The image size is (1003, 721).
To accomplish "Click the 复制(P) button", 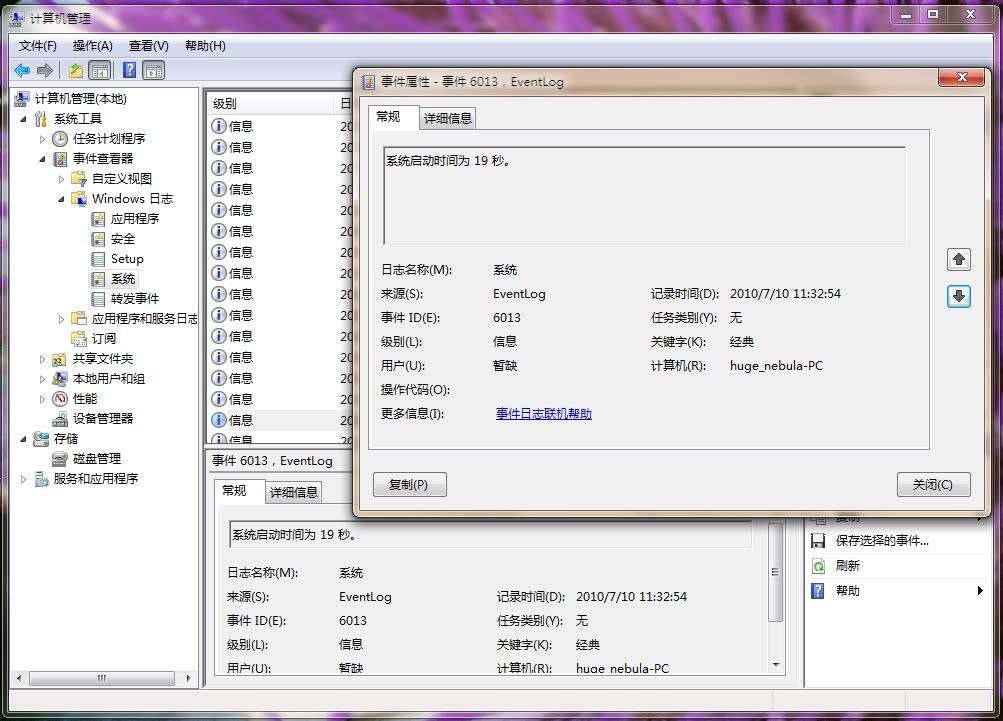I will [x=409, y=485].
